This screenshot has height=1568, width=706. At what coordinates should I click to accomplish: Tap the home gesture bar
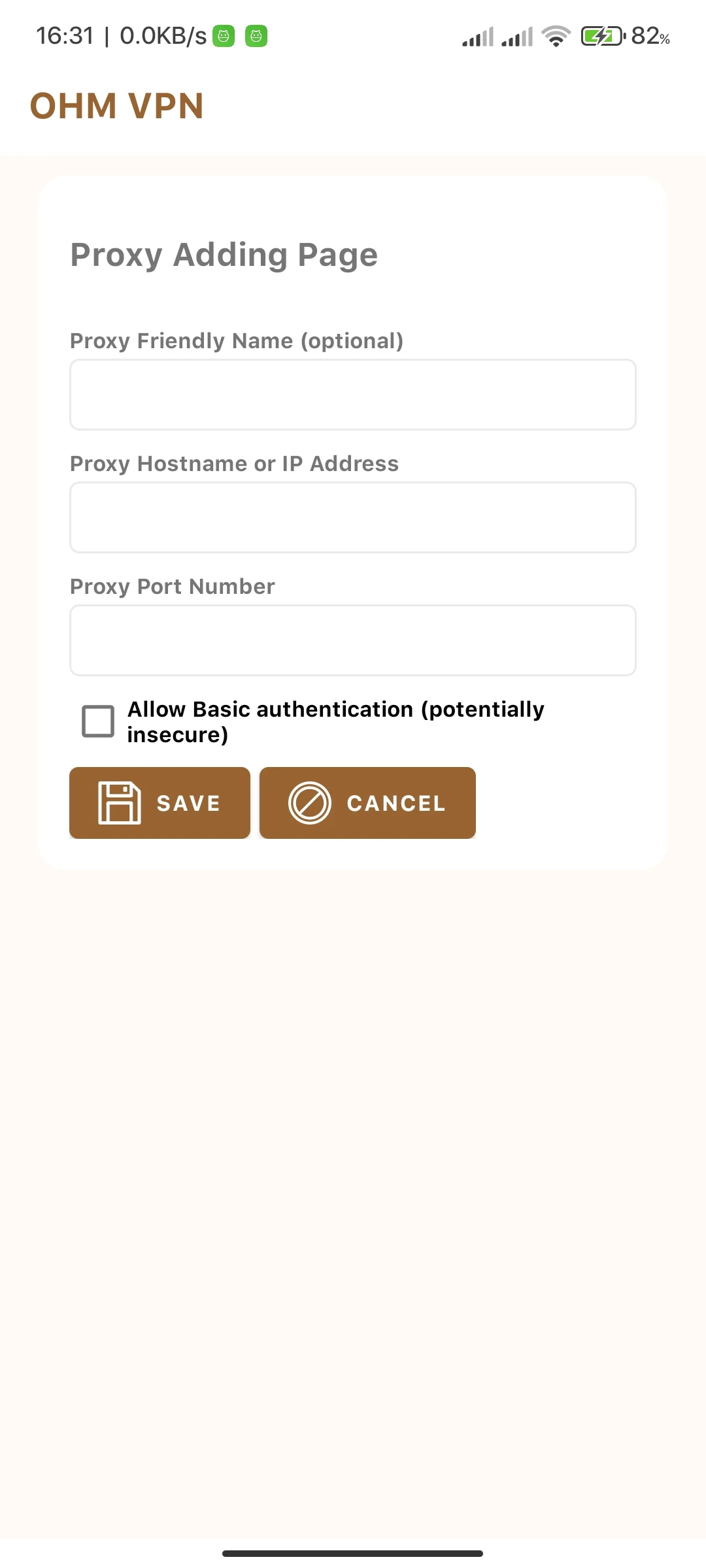pos(353,1553)
